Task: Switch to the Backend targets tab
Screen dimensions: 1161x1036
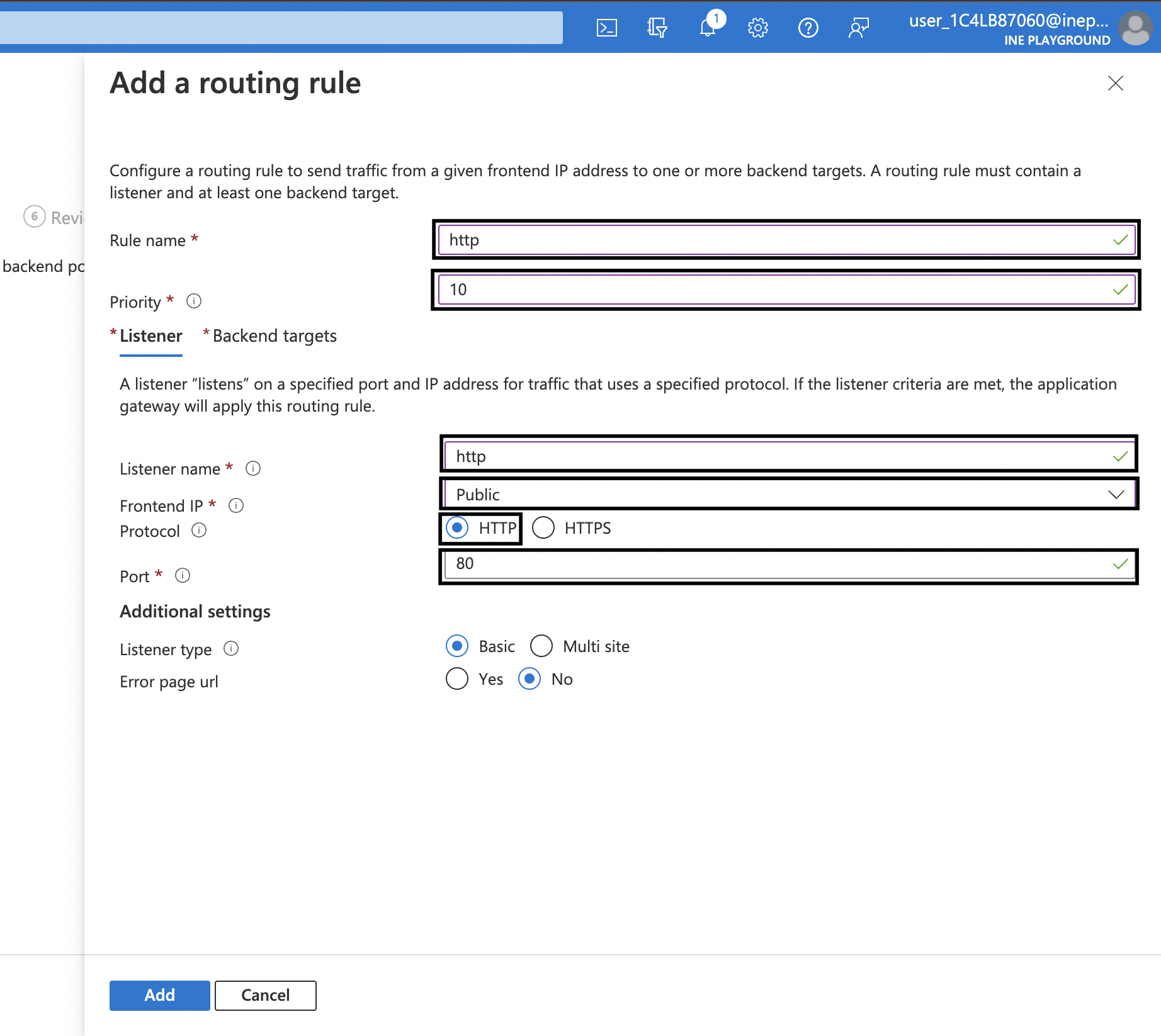Action: point(275,336)
